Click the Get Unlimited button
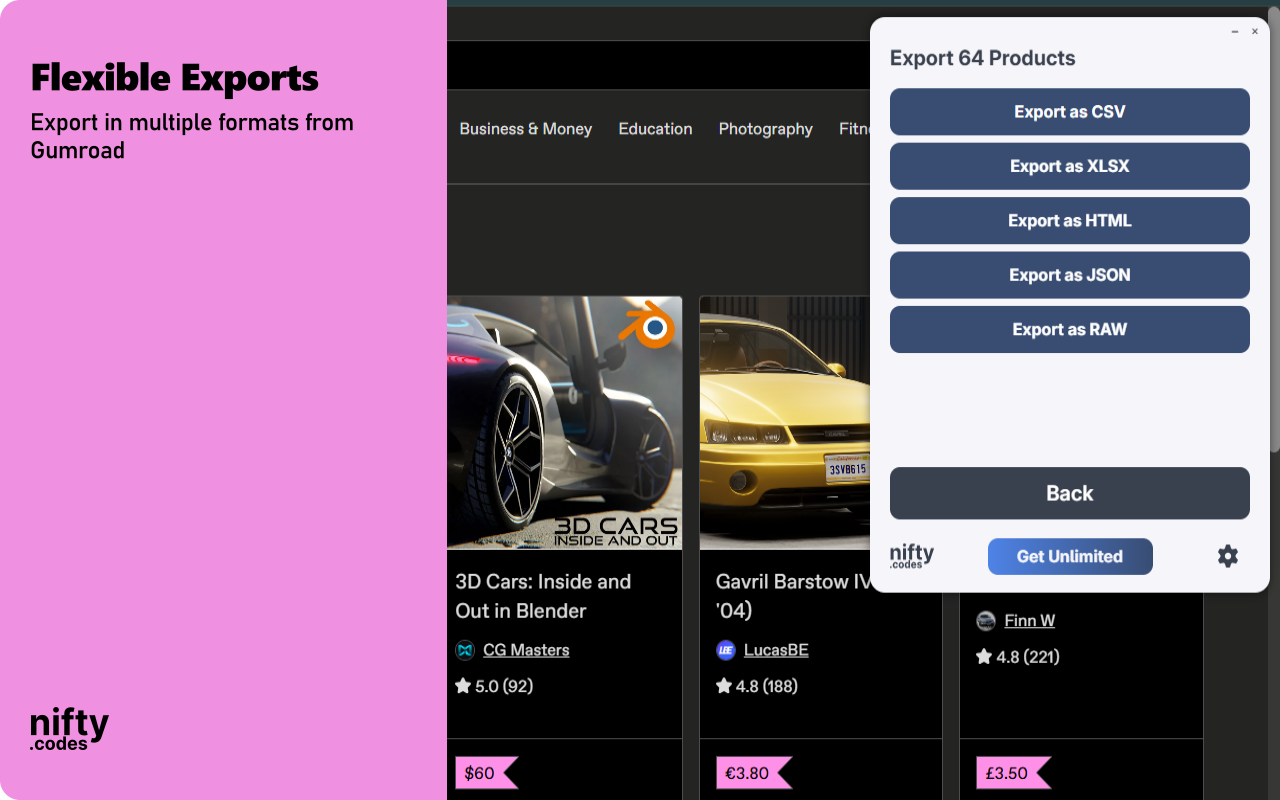Viewport: 1280px width, 800px height. pos(1069,556)
